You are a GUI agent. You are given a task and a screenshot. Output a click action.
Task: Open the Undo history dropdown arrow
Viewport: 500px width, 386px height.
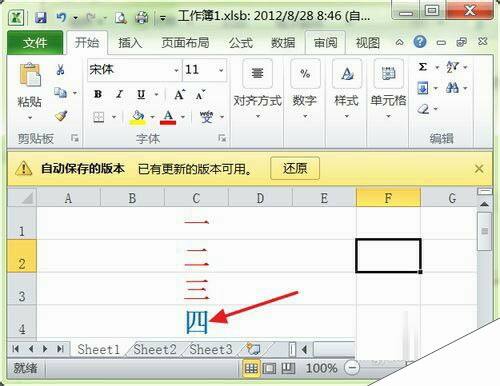(75, 18)
